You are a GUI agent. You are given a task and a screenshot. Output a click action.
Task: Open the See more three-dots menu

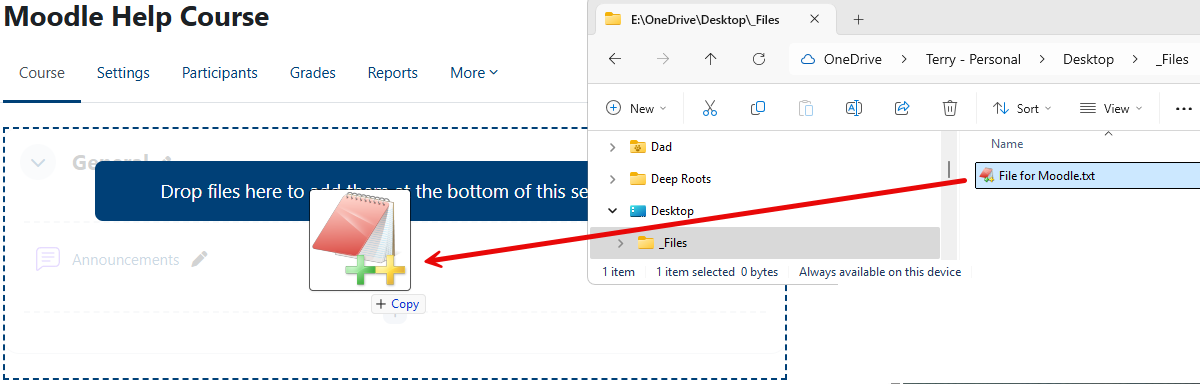[1184, 108]
